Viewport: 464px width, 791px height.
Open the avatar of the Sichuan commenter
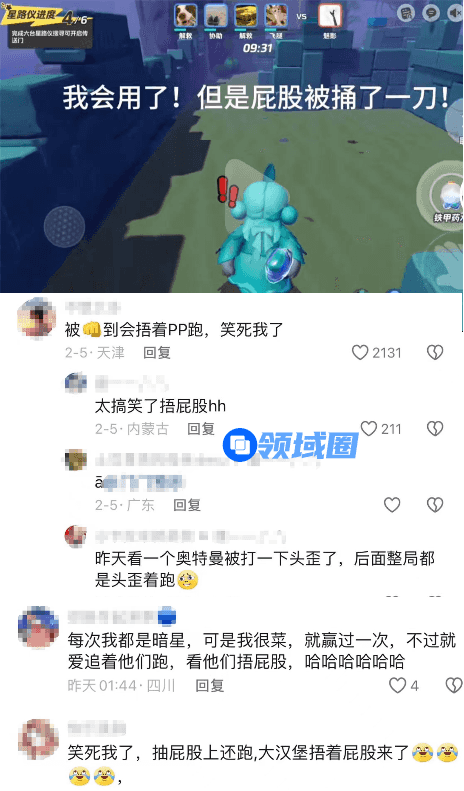tap(38, 627)
